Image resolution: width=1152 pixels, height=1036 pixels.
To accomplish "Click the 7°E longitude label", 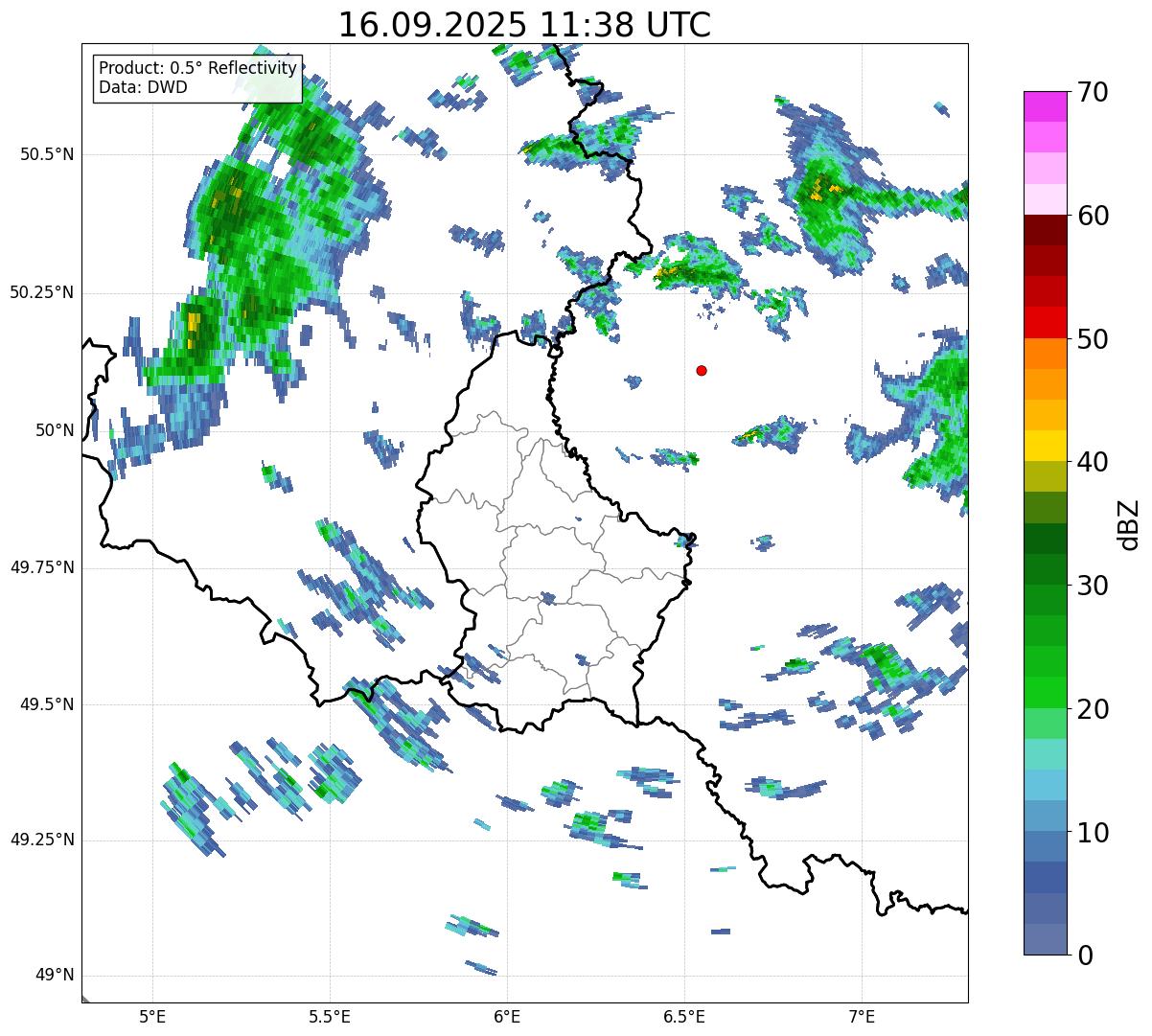I will [862, 1016].
